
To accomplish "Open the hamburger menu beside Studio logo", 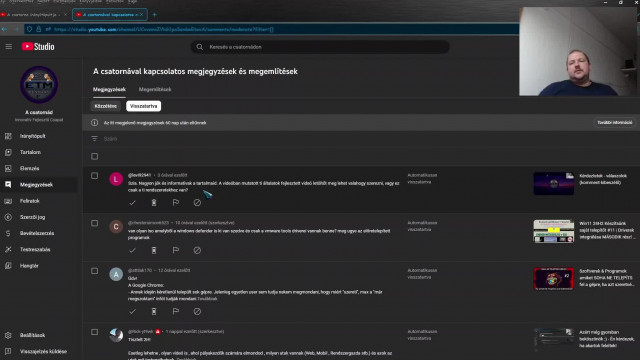I will click(x=9, y=47).
